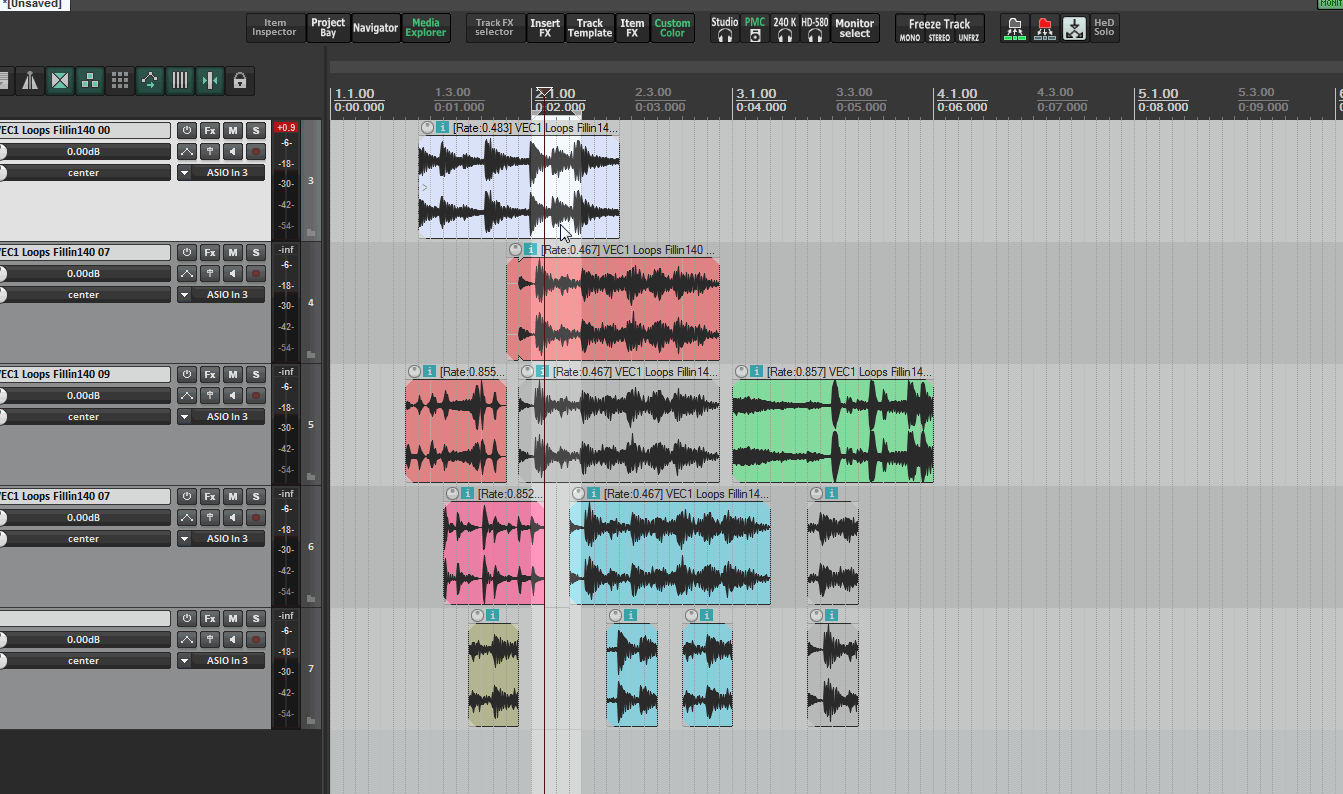The image size is (1343, 794).
Task: Toggle snap in the left toolbar
Action: (x=210, y=81)
